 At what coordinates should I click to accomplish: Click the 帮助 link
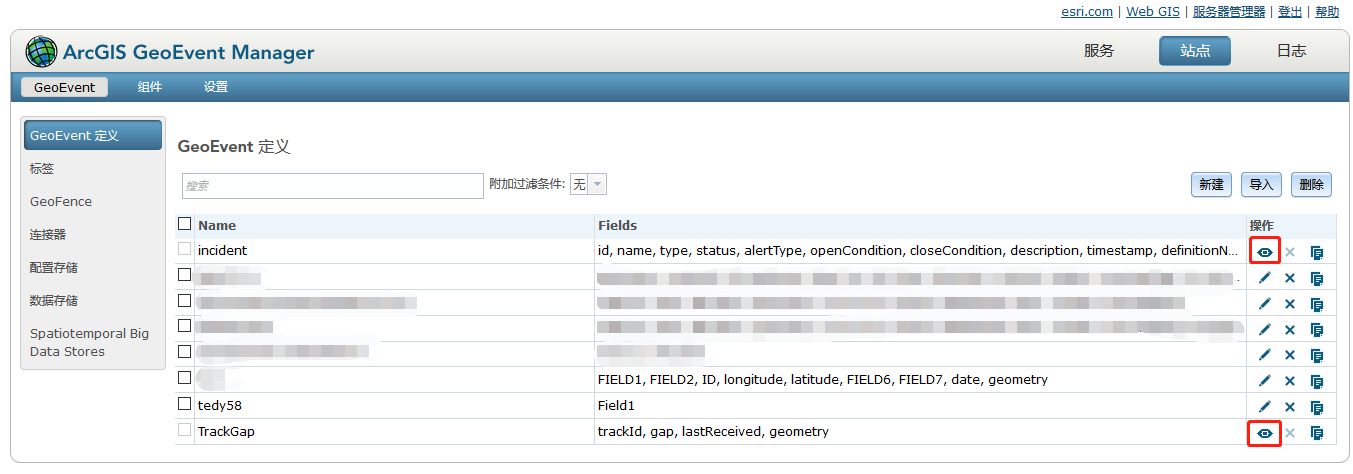pyautogui.click(x=1327, y=12)
